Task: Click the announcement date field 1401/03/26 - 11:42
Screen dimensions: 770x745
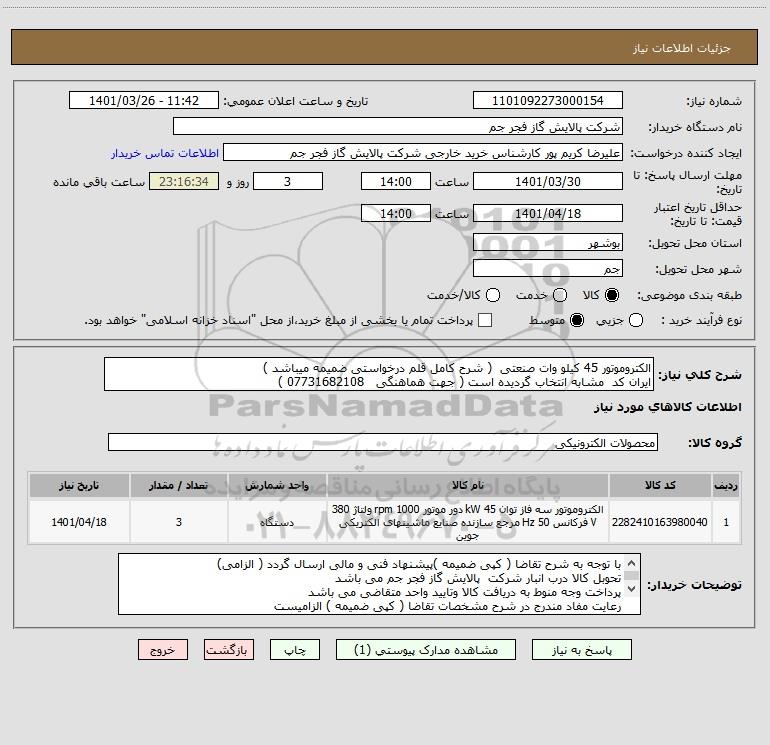Action: 144,100
